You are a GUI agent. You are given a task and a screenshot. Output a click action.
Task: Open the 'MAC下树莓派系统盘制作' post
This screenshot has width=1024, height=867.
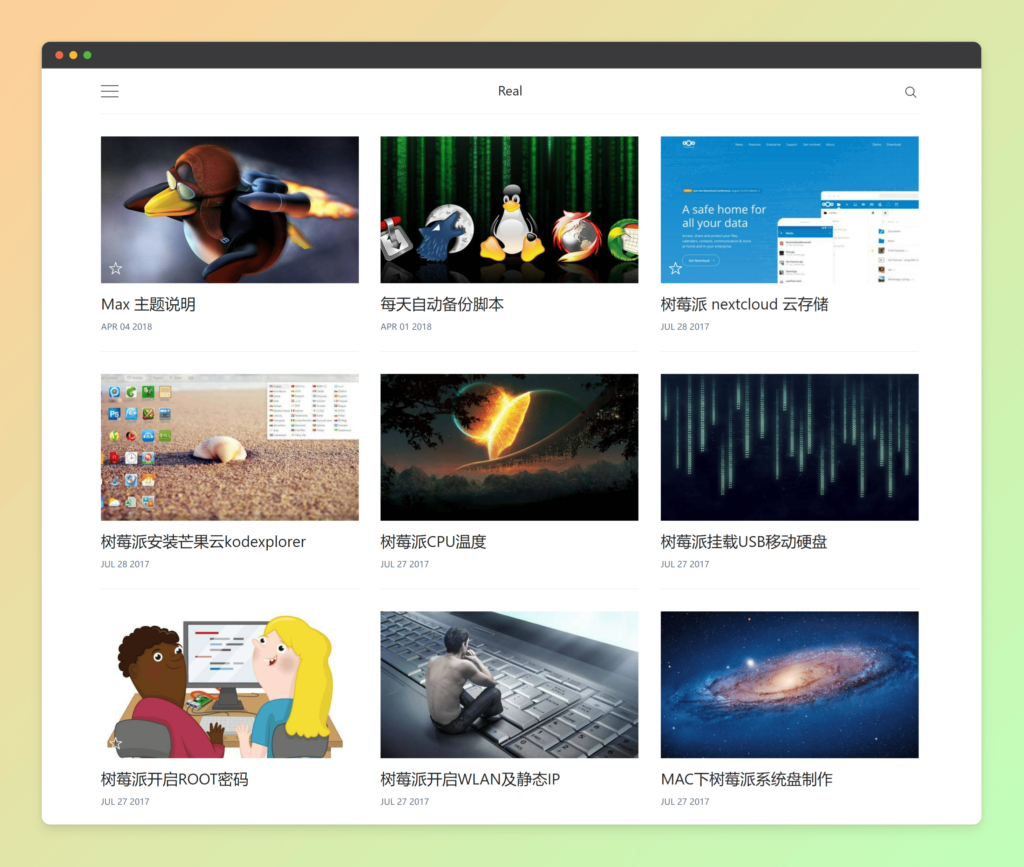(x=749, y=778)
